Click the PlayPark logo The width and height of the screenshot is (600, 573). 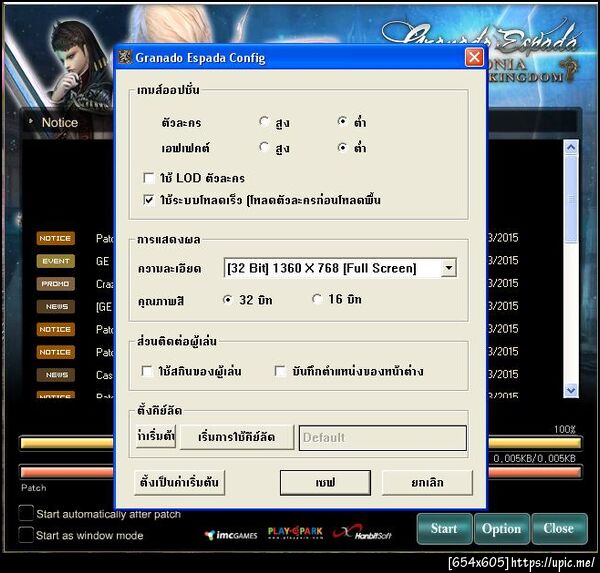(x=295, y=532)
